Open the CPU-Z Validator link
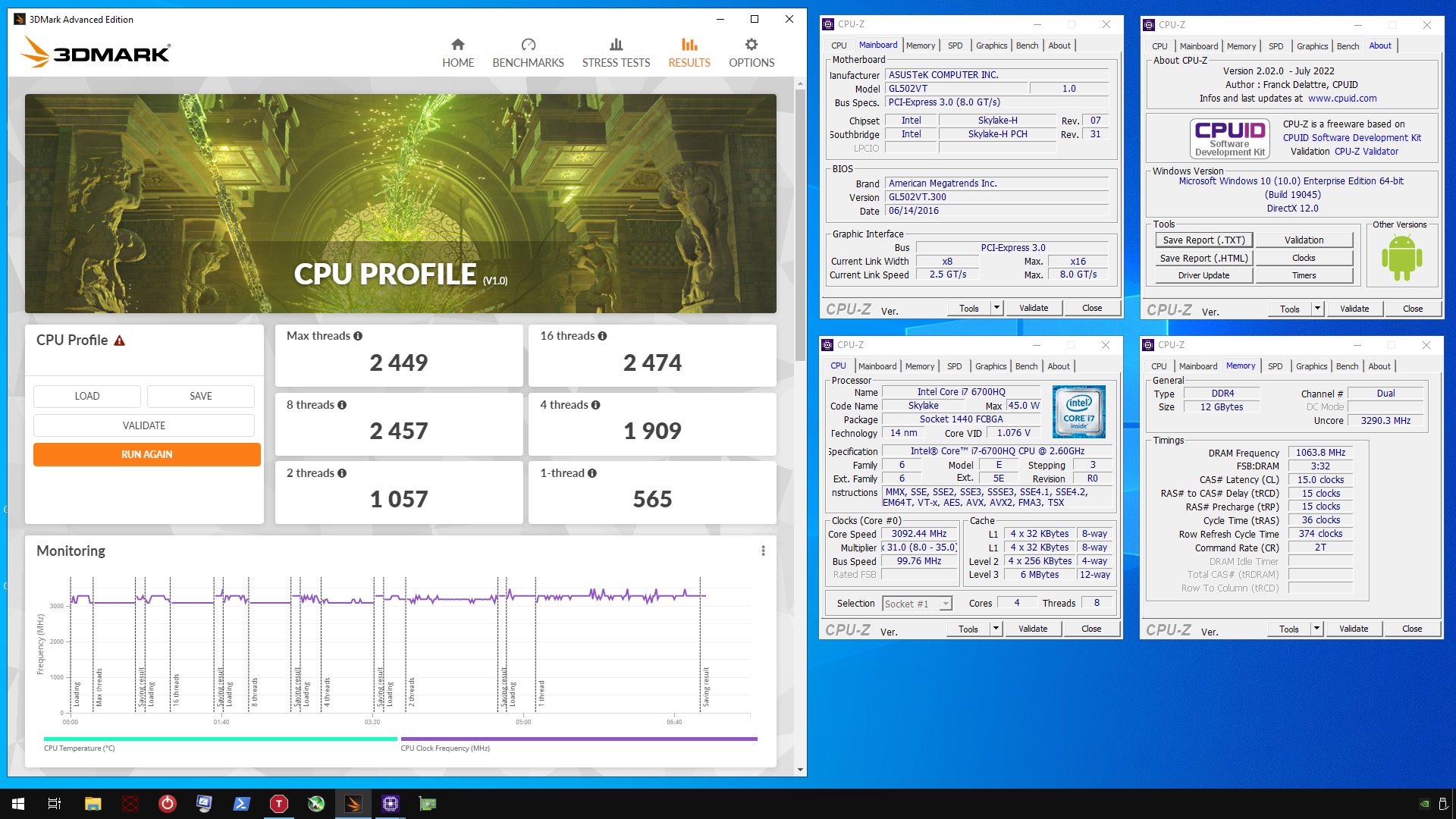The image size is (1456, 819). tap(1366, 152)
